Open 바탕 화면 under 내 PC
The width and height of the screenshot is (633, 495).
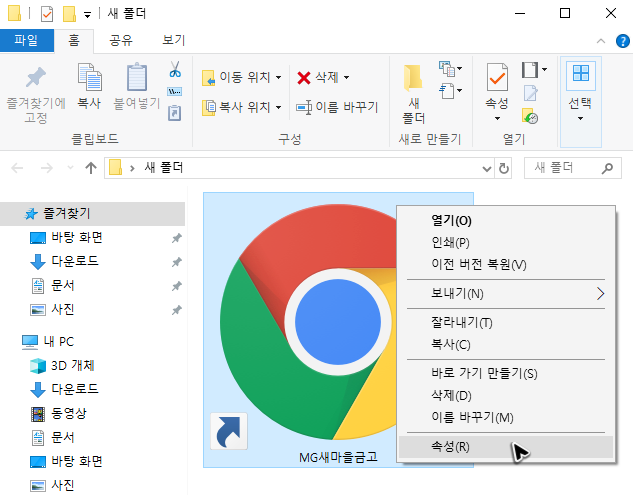tap(77, 461)
